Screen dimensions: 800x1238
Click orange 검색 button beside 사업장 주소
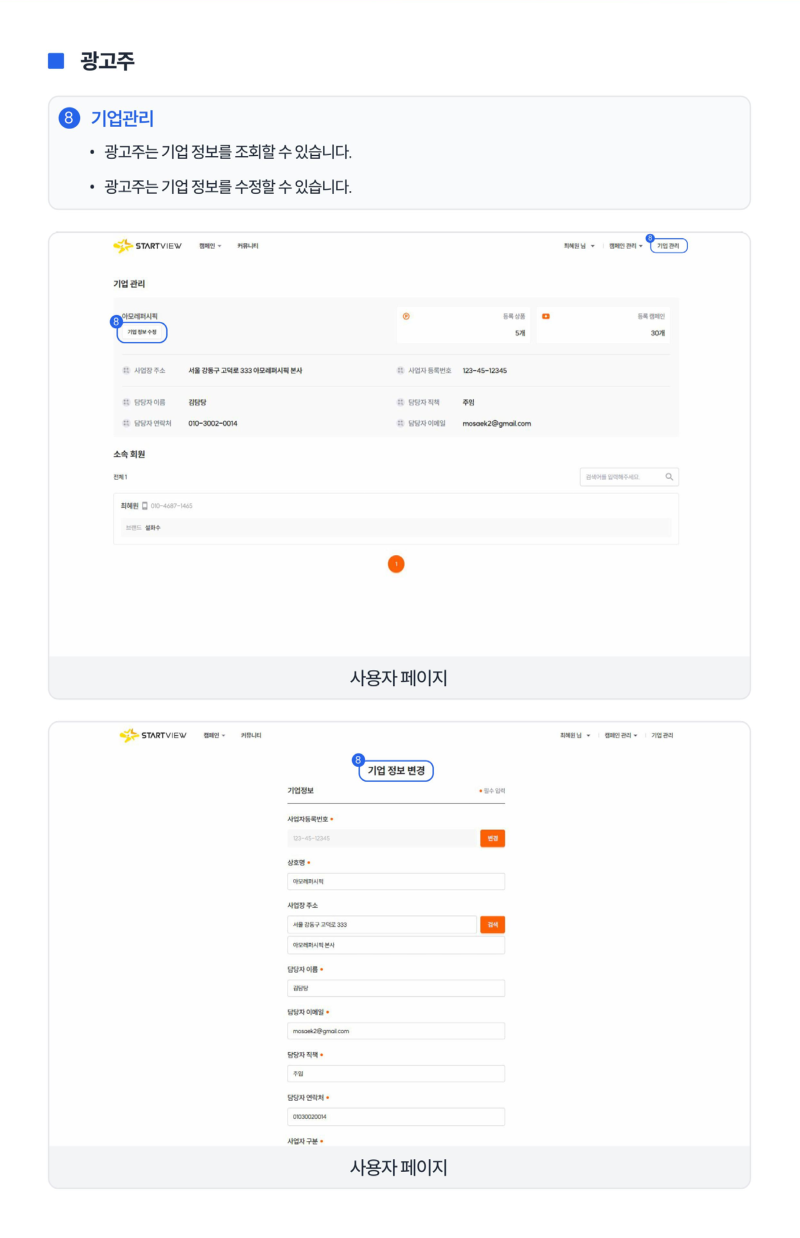tap(492, 925)
